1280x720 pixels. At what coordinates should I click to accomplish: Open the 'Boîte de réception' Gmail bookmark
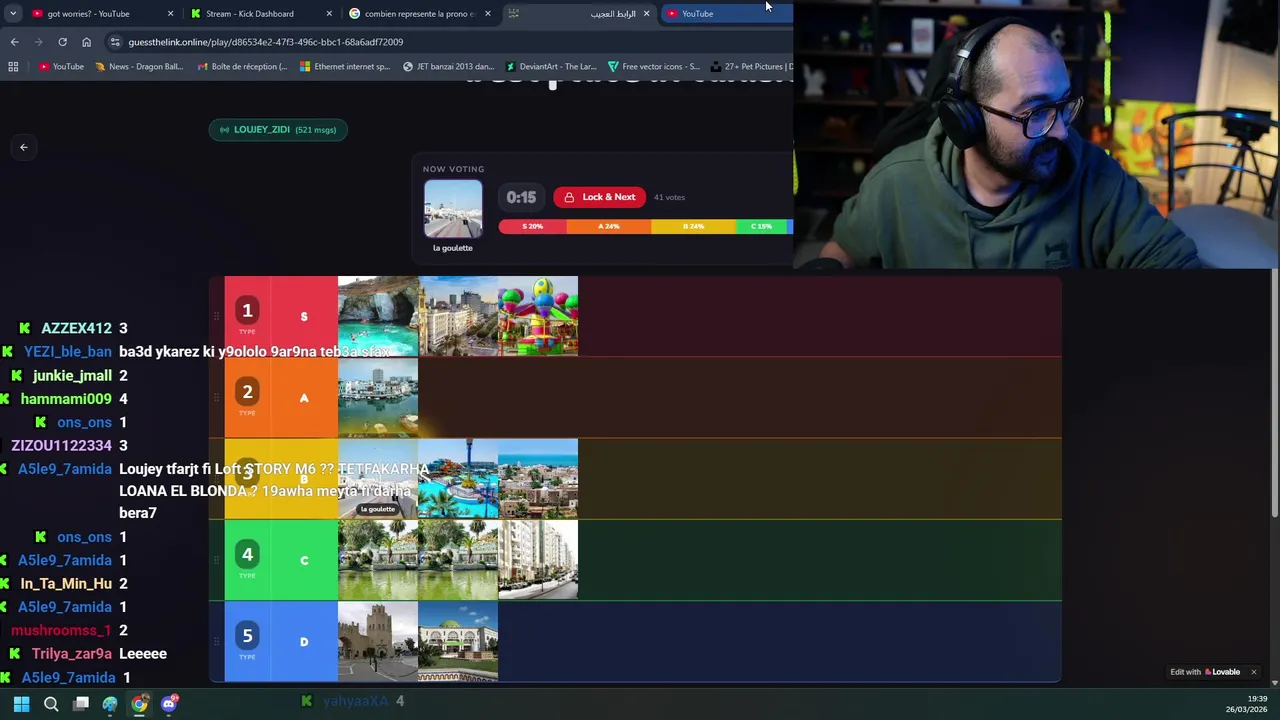(x=242, y=67)
